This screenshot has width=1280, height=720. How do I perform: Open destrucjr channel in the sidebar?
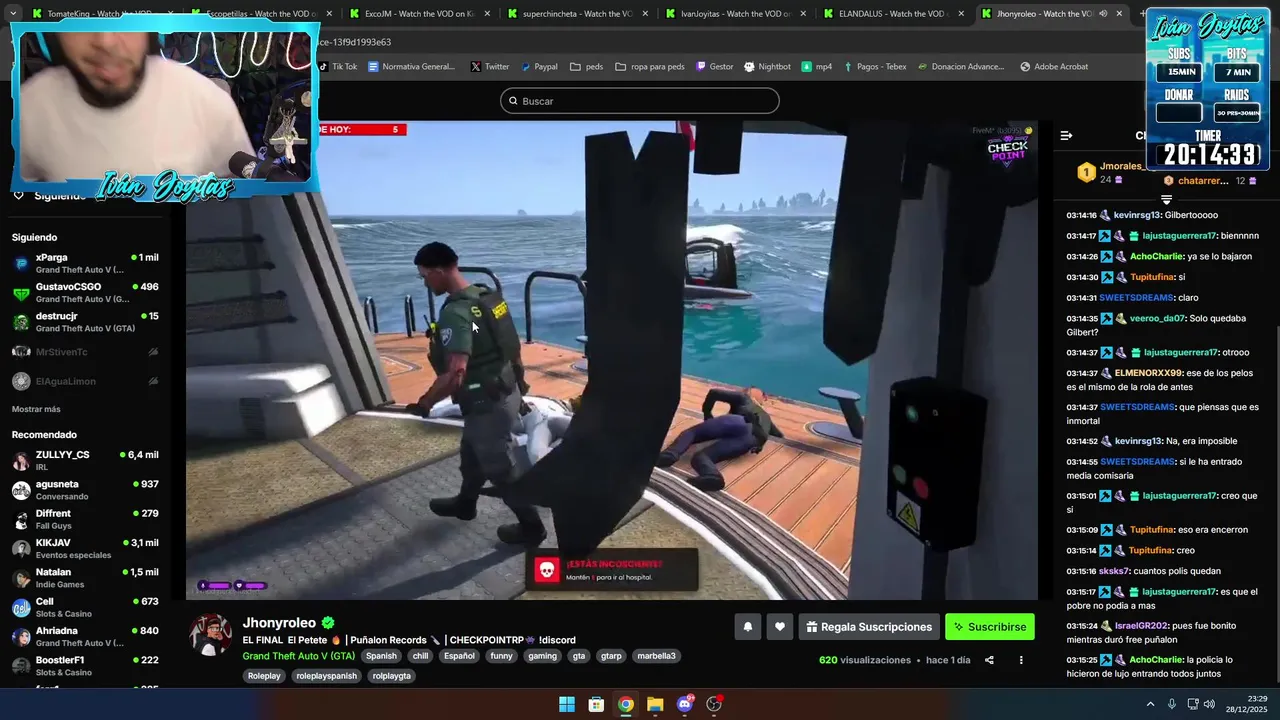click(x=85, y=322)
